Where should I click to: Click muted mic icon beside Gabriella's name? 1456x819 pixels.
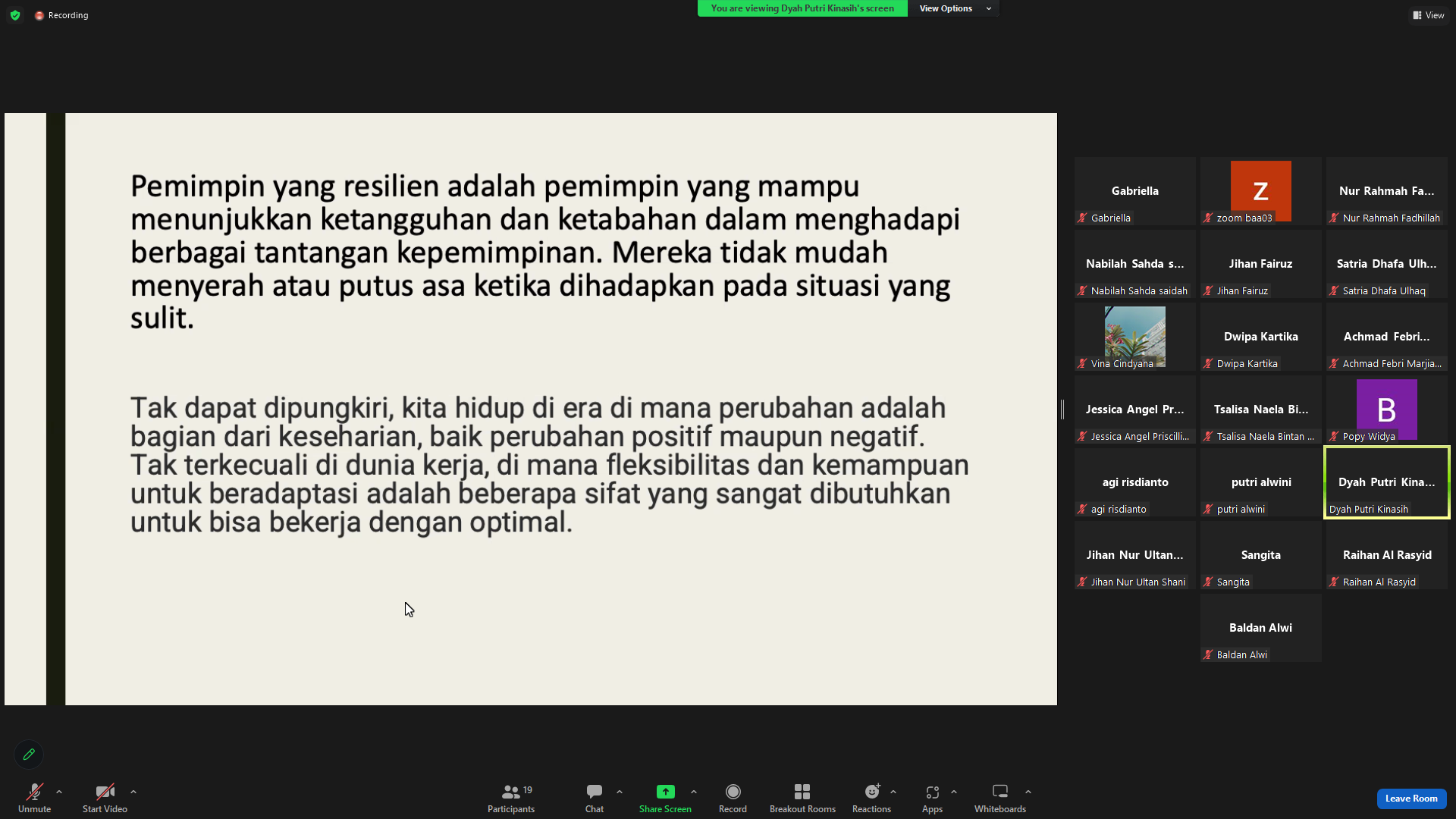pyautogui.click(x=1082, y=218)
